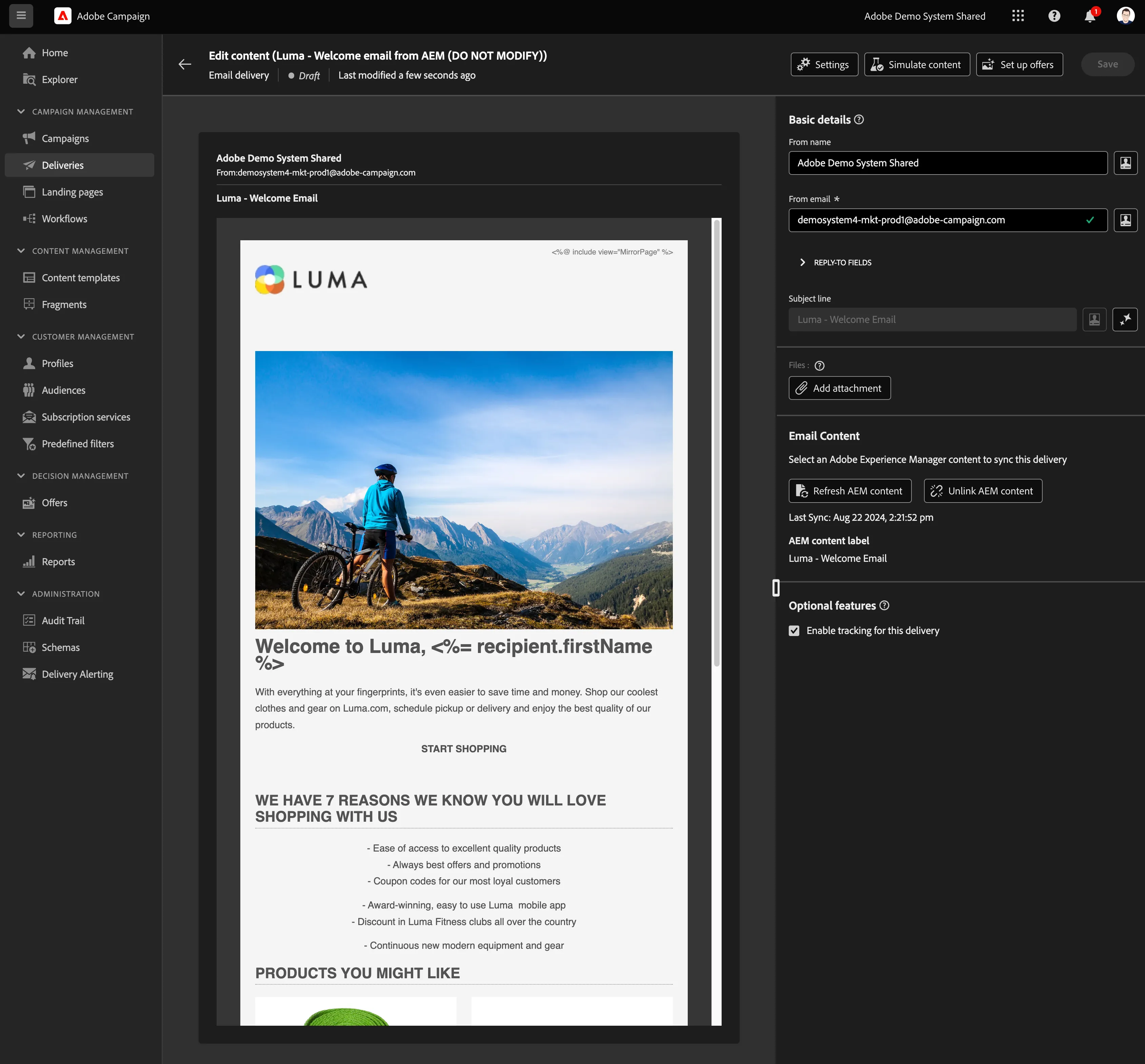
Task: Open personalization for From name
Action: coord(1125,163)
